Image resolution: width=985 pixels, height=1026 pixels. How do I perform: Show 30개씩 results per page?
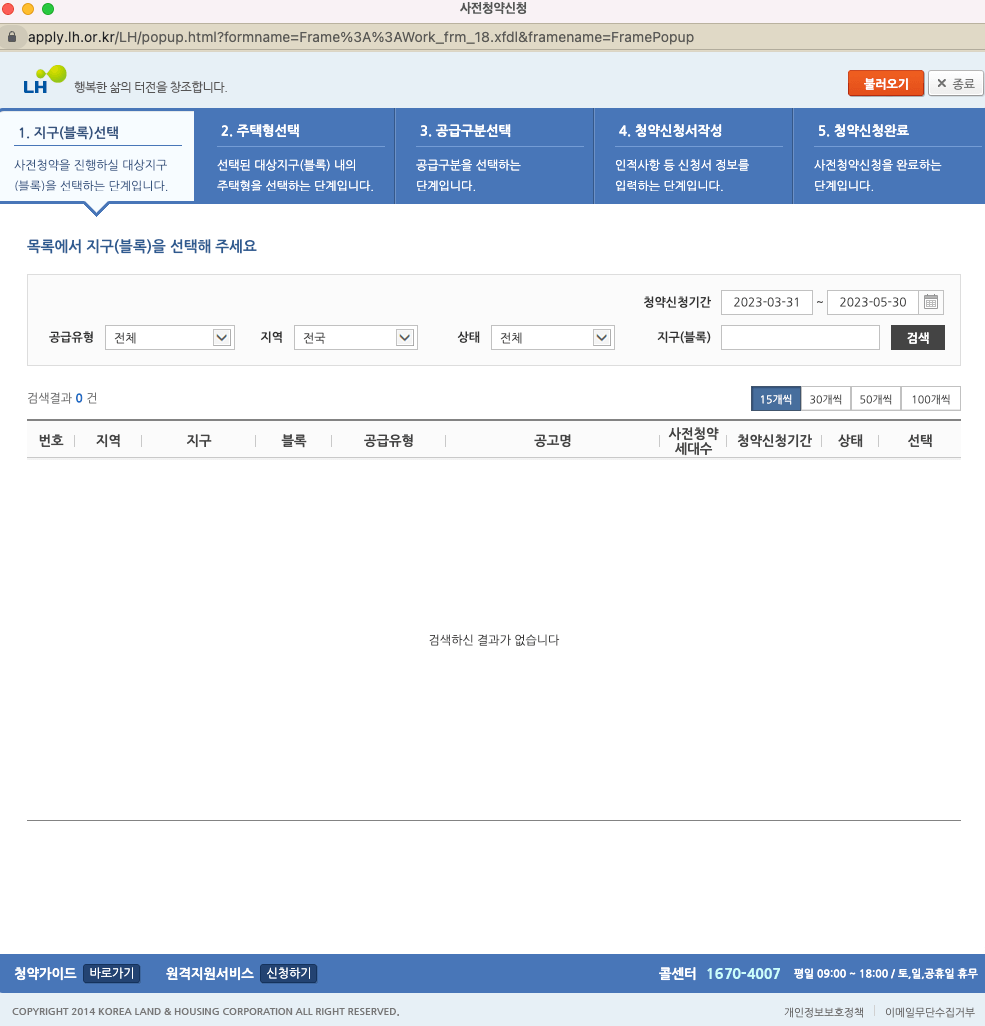tap(825, 399)
